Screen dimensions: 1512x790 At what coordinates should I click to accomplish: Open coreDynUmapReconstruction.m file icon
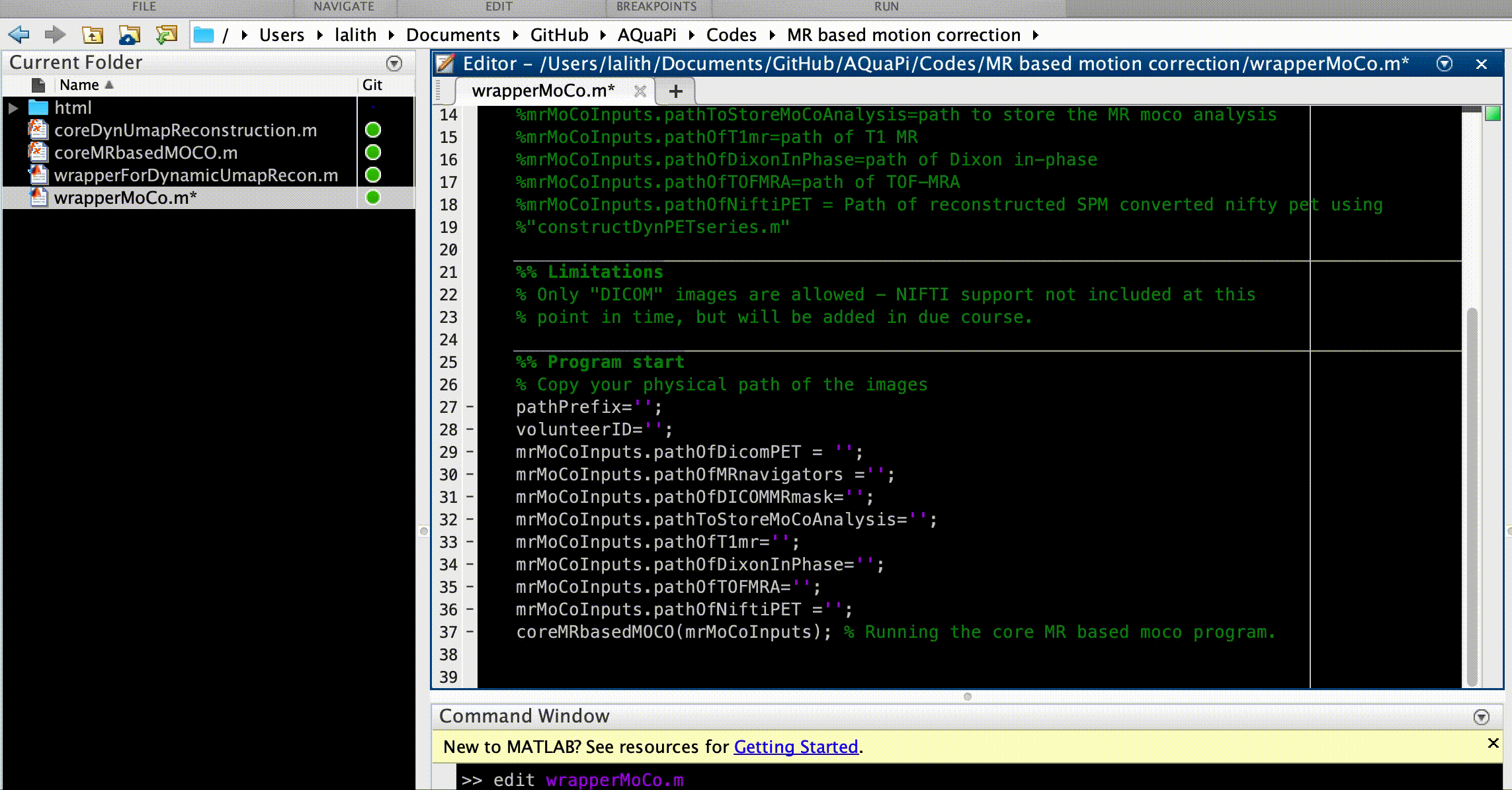click(x=38, y=130)
